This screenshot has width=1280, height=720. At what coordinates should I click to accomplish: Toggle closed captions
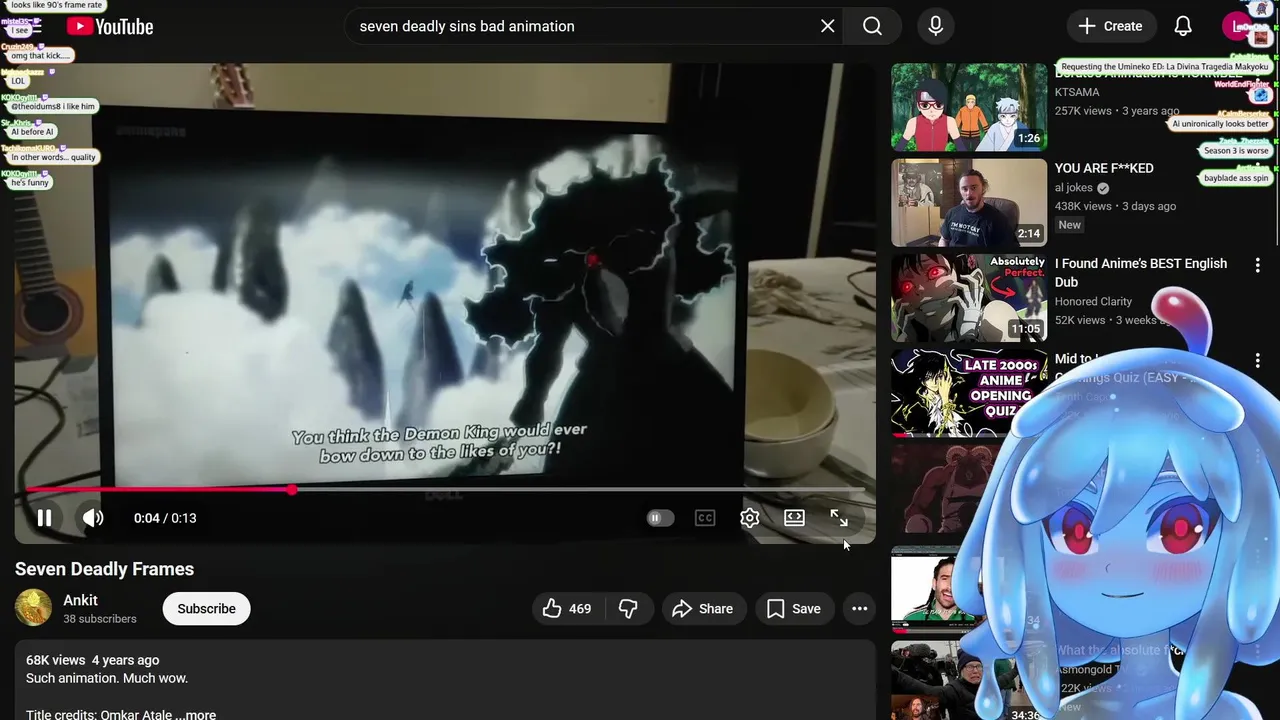click(x=705, y=518)
